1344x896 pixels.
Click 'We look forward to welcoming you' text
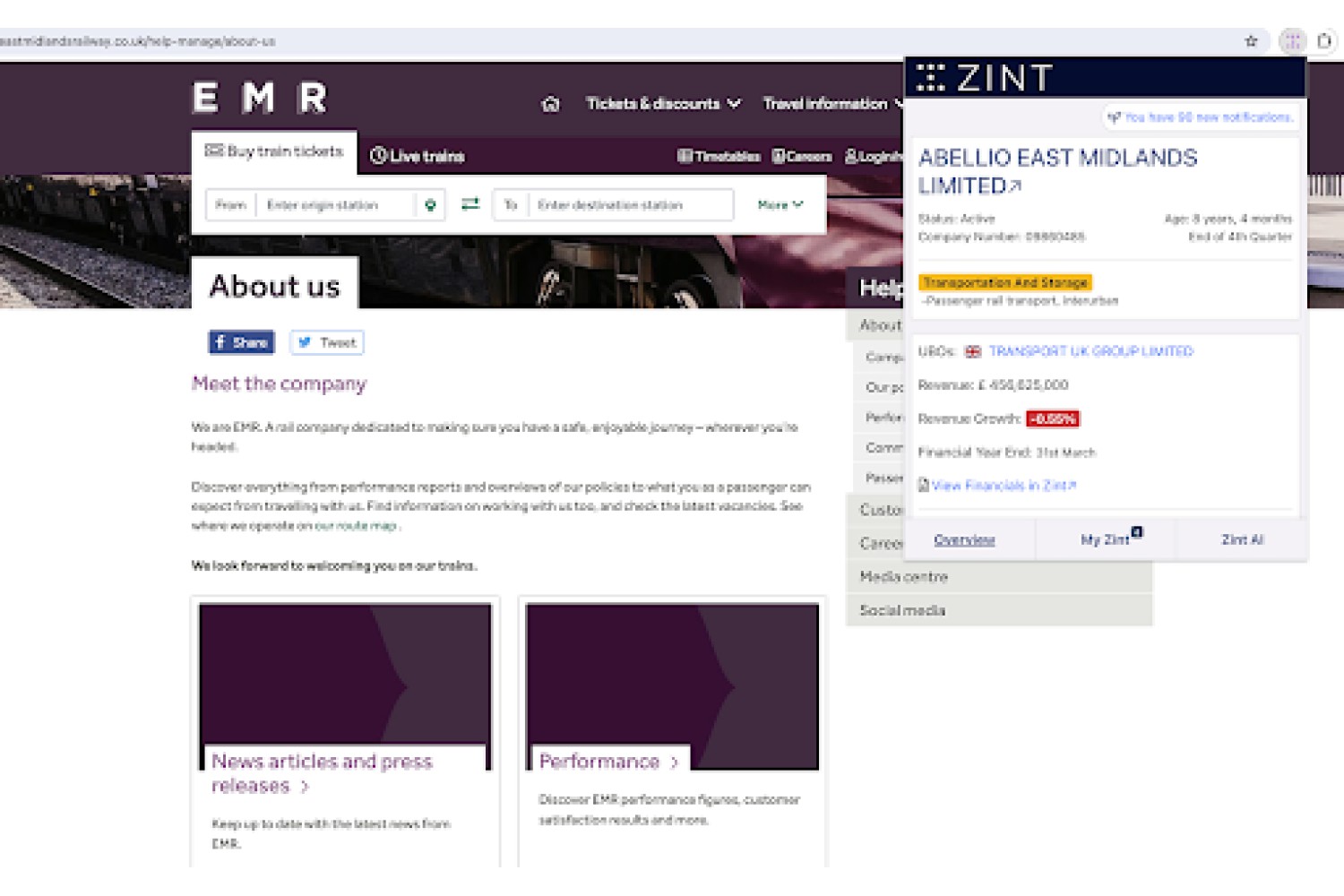[x=334, y=566]
